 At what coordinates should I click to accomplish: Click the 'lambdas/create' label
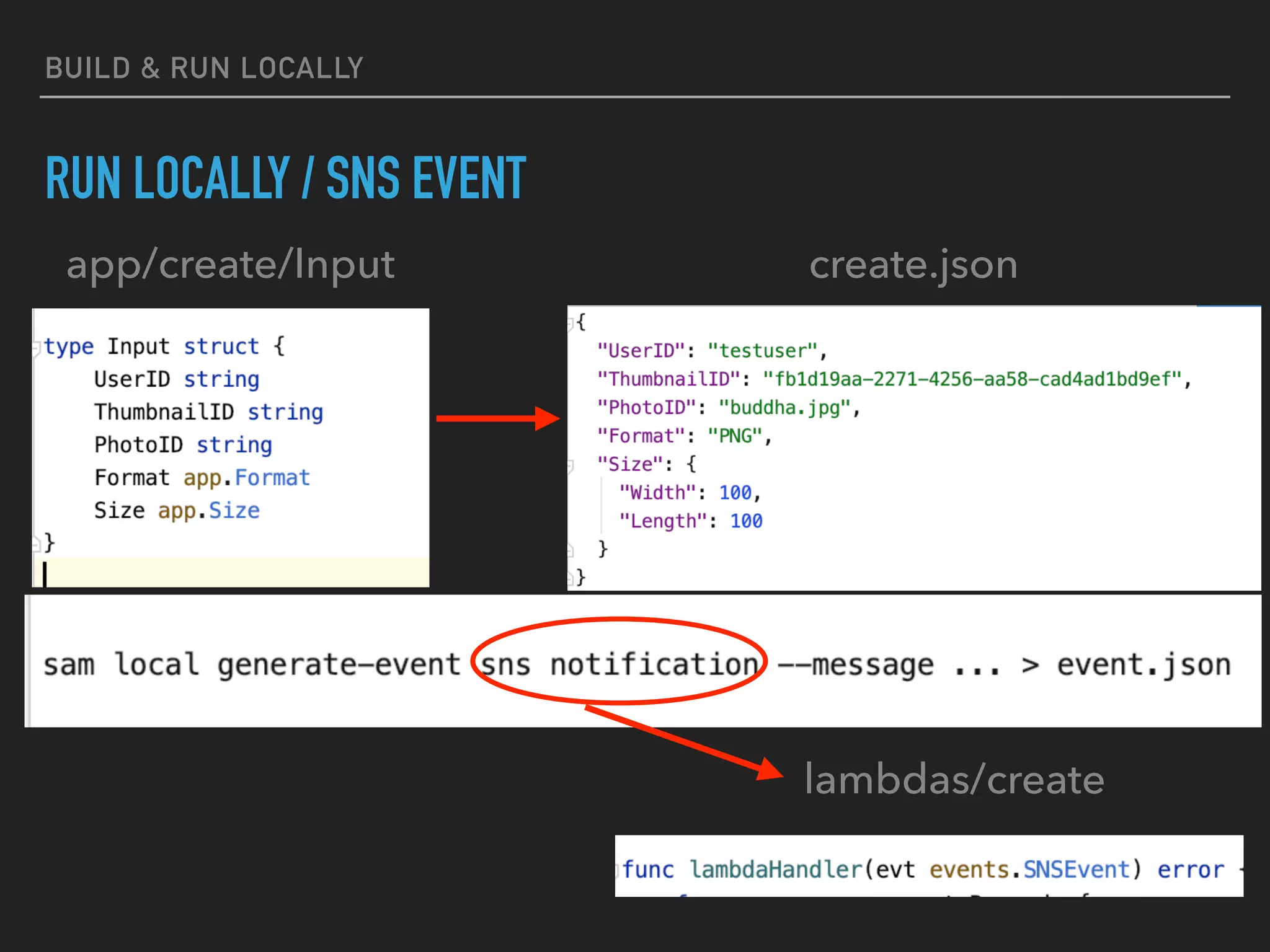[954, 780]
